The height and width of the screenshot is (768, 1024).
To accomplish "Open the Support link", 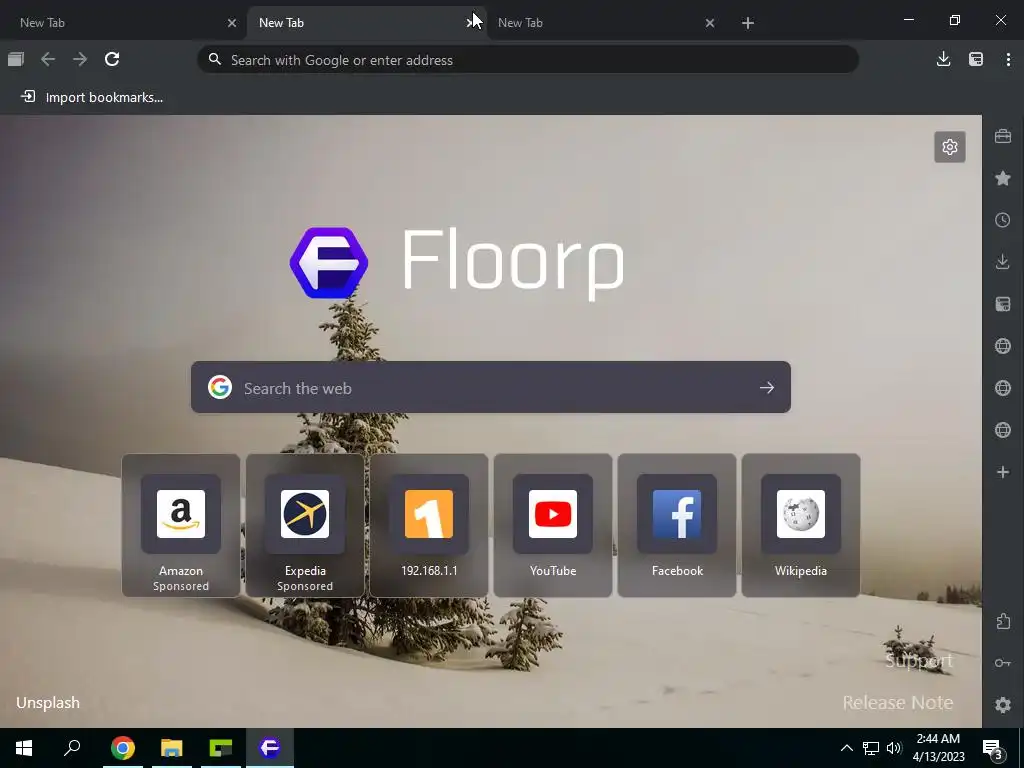I will pos(919,661).
